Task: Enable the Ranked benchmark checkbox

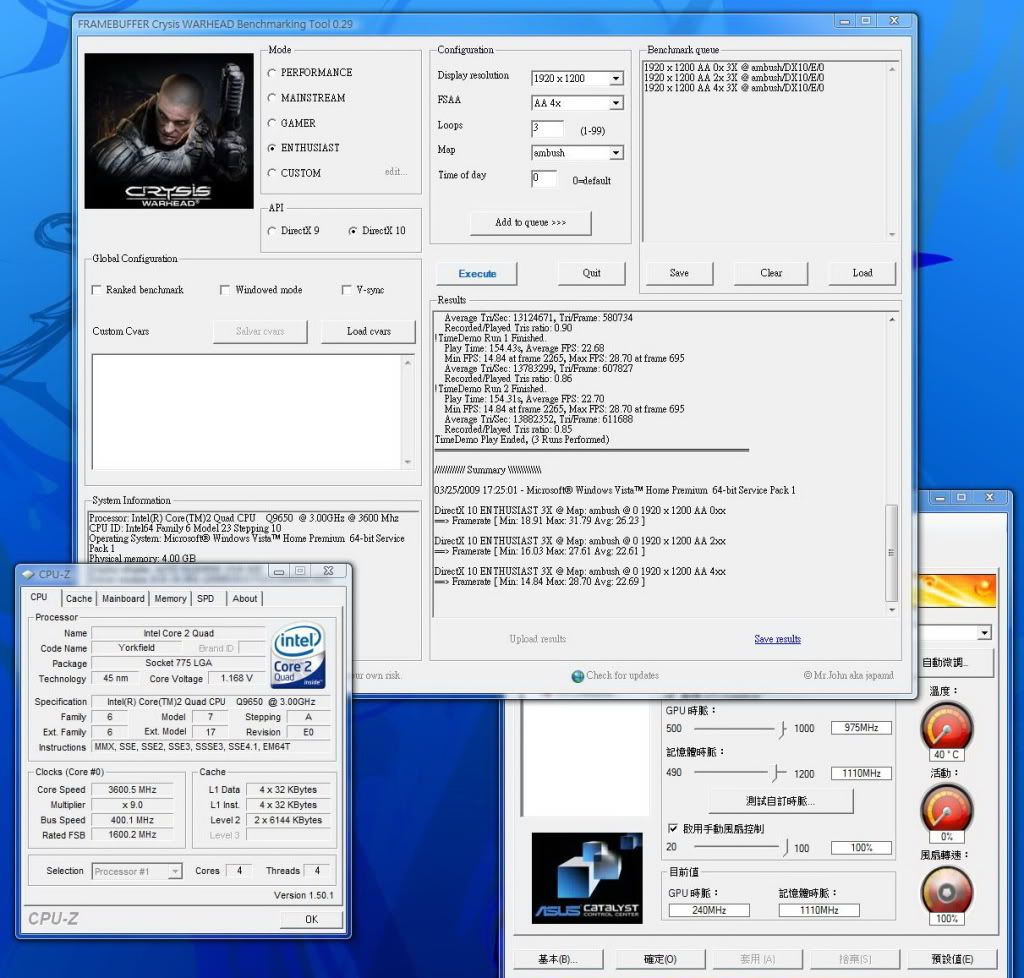Action: coord(97,290)
